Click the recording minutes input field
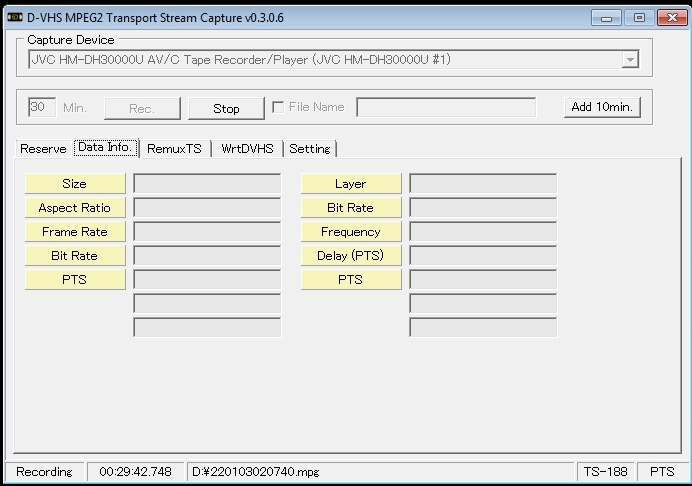 tap(42, 107)
